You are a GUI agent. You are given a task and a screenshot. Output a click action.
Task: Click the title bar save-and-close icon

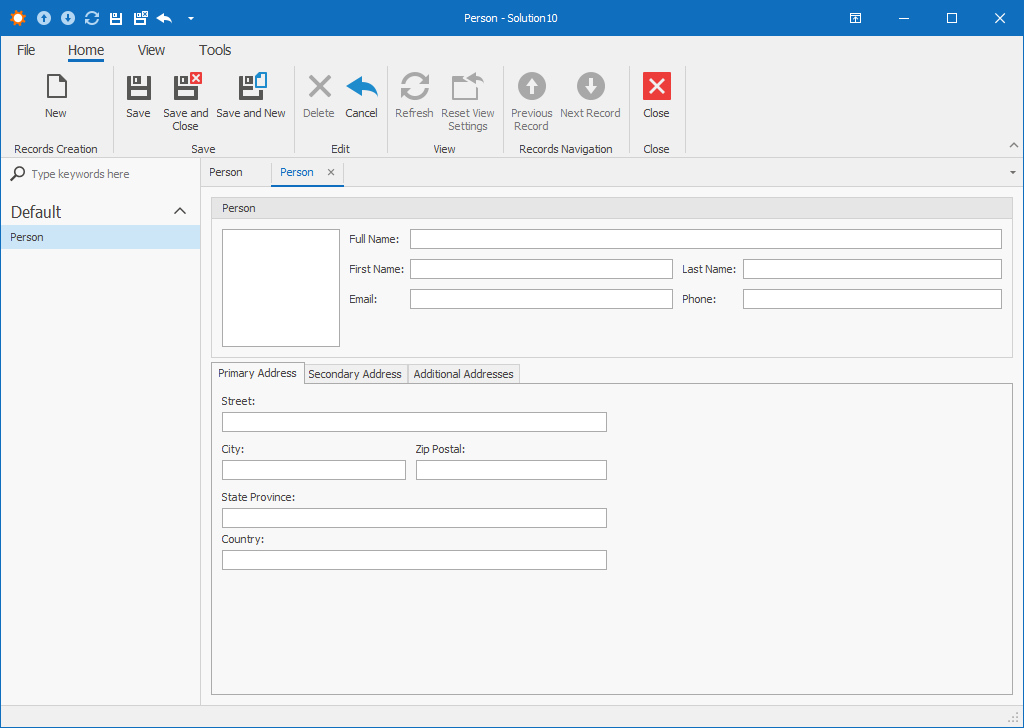click(140, 18)
